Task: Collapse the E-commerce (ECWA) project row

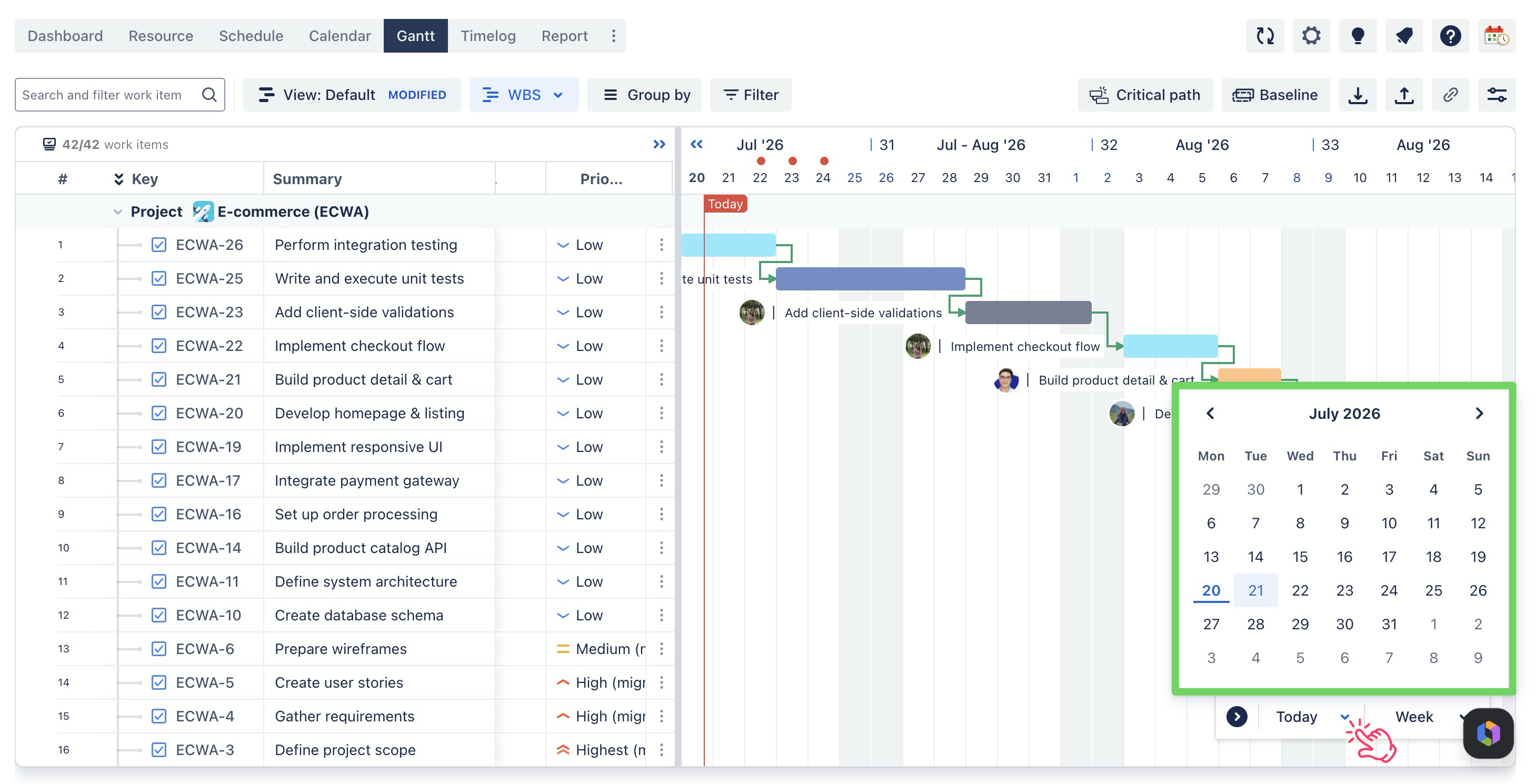Action: (x=117, y=212)
